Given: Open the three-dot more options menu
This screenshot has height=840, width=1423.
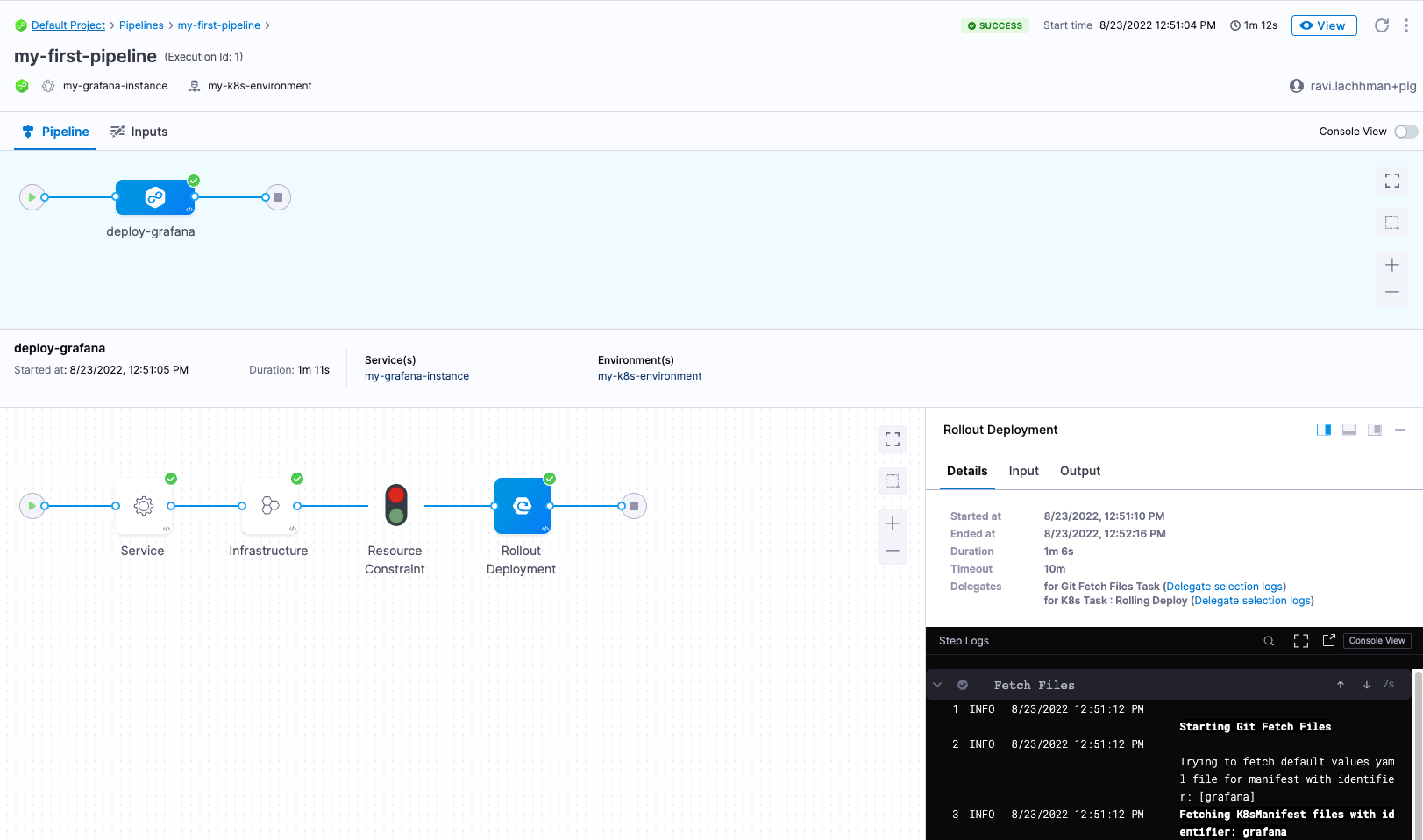Looking at the screenshot, I should pyautogui.click(x=1406, y=25).
